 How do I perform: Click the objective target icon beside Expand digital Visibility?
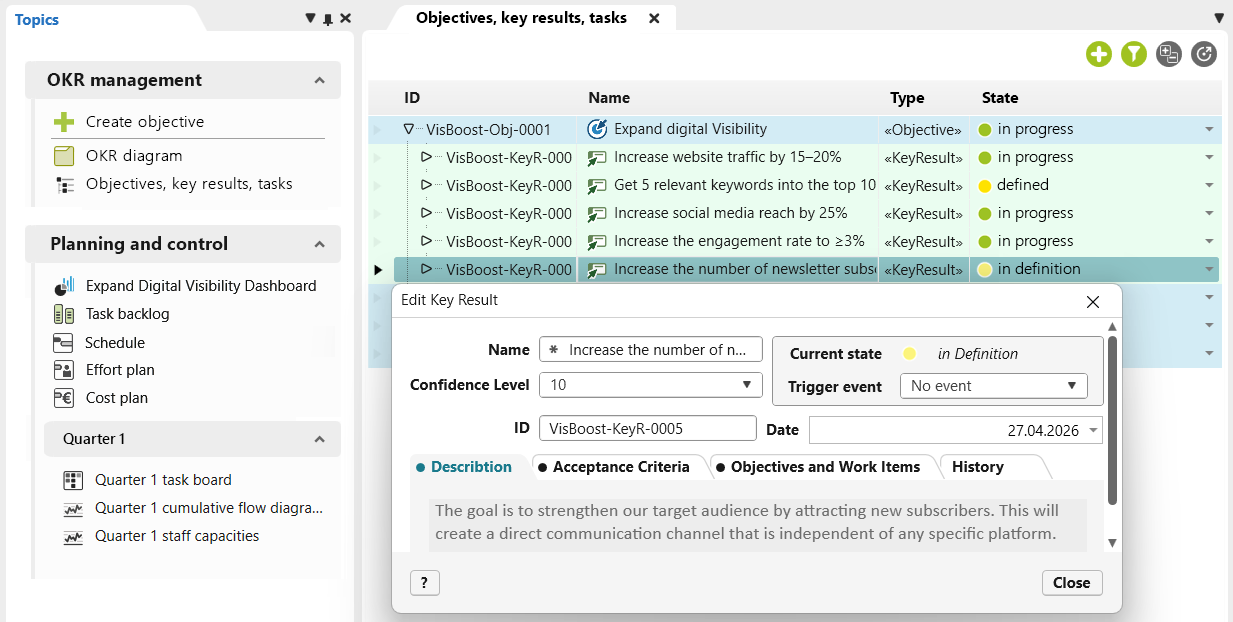click(x=597, y=129)
